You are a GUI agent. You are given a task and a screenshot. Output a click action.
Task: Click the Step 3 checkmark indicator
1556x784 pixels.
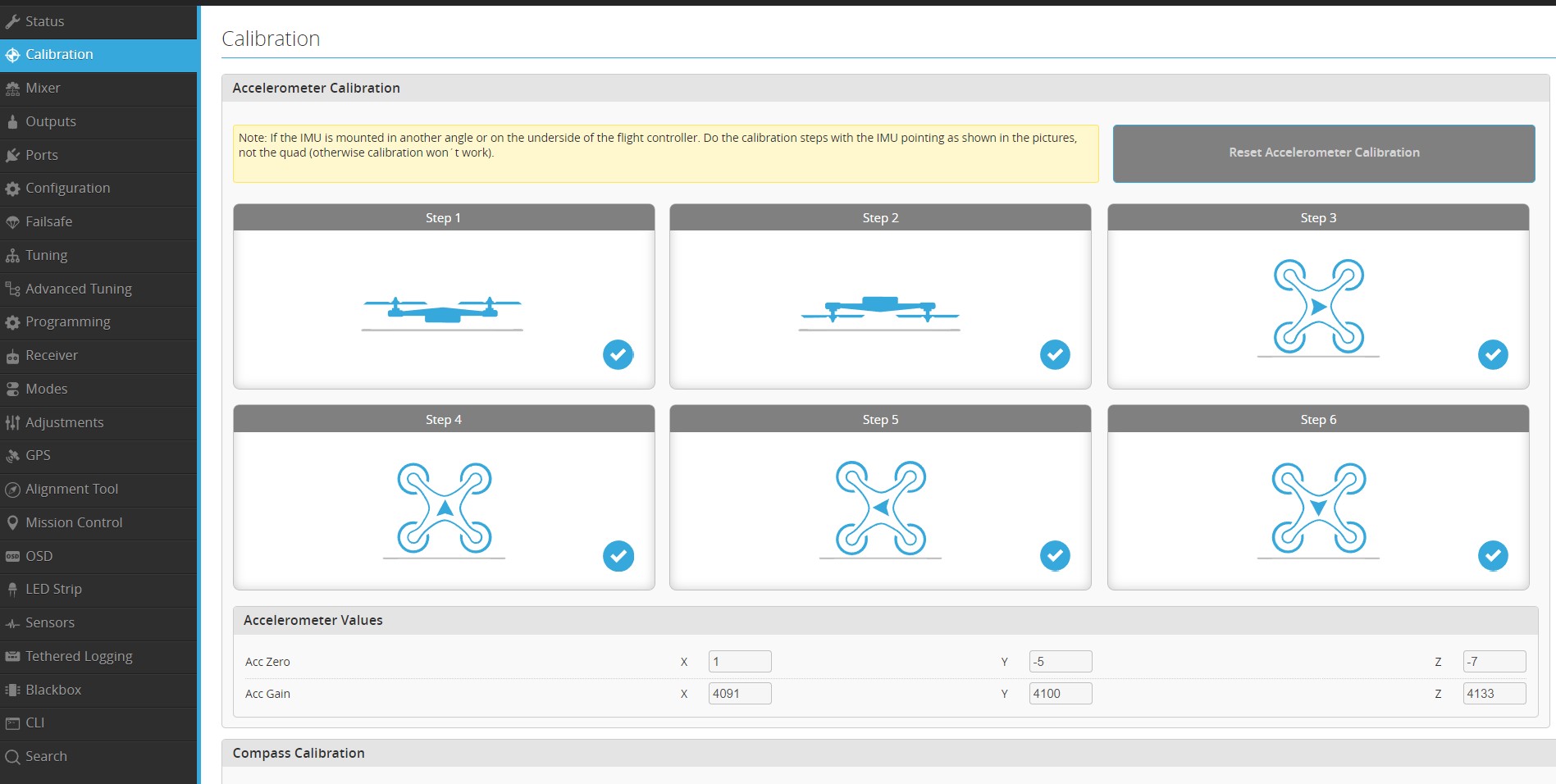[1492, 354]
